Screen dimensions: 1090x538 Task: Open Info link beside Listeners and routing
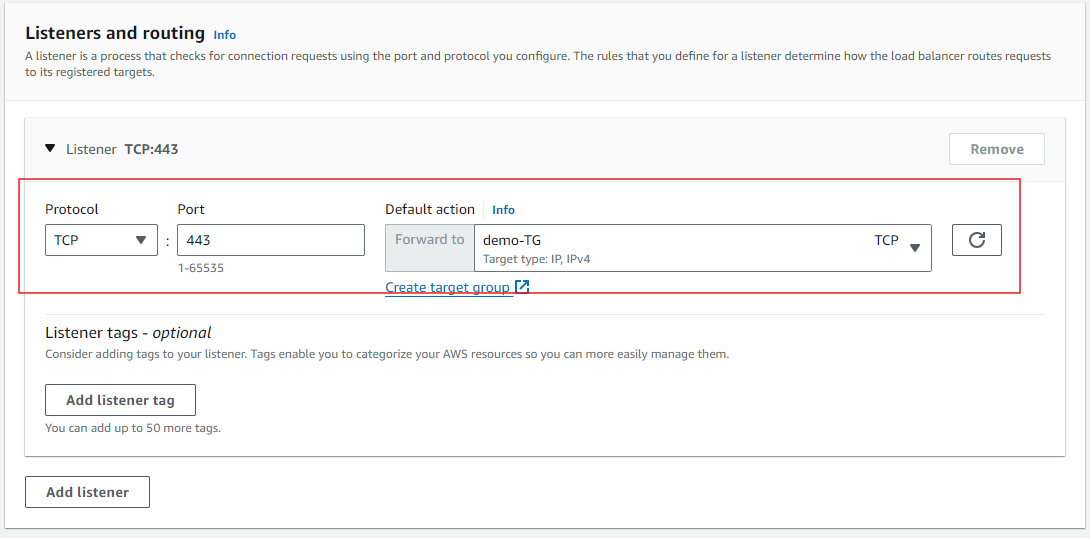pyautogui.click(x=225, y=35)
